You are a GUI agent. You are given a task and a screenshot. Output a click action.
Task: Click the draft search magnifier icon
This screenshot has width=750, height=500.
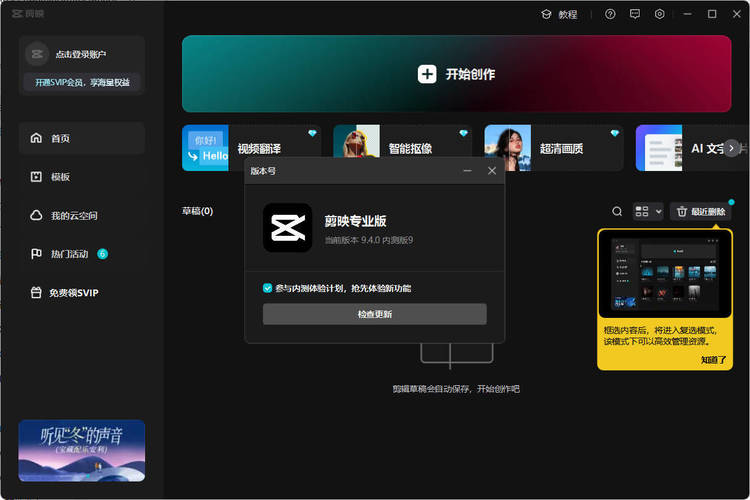tap(617, 211)
